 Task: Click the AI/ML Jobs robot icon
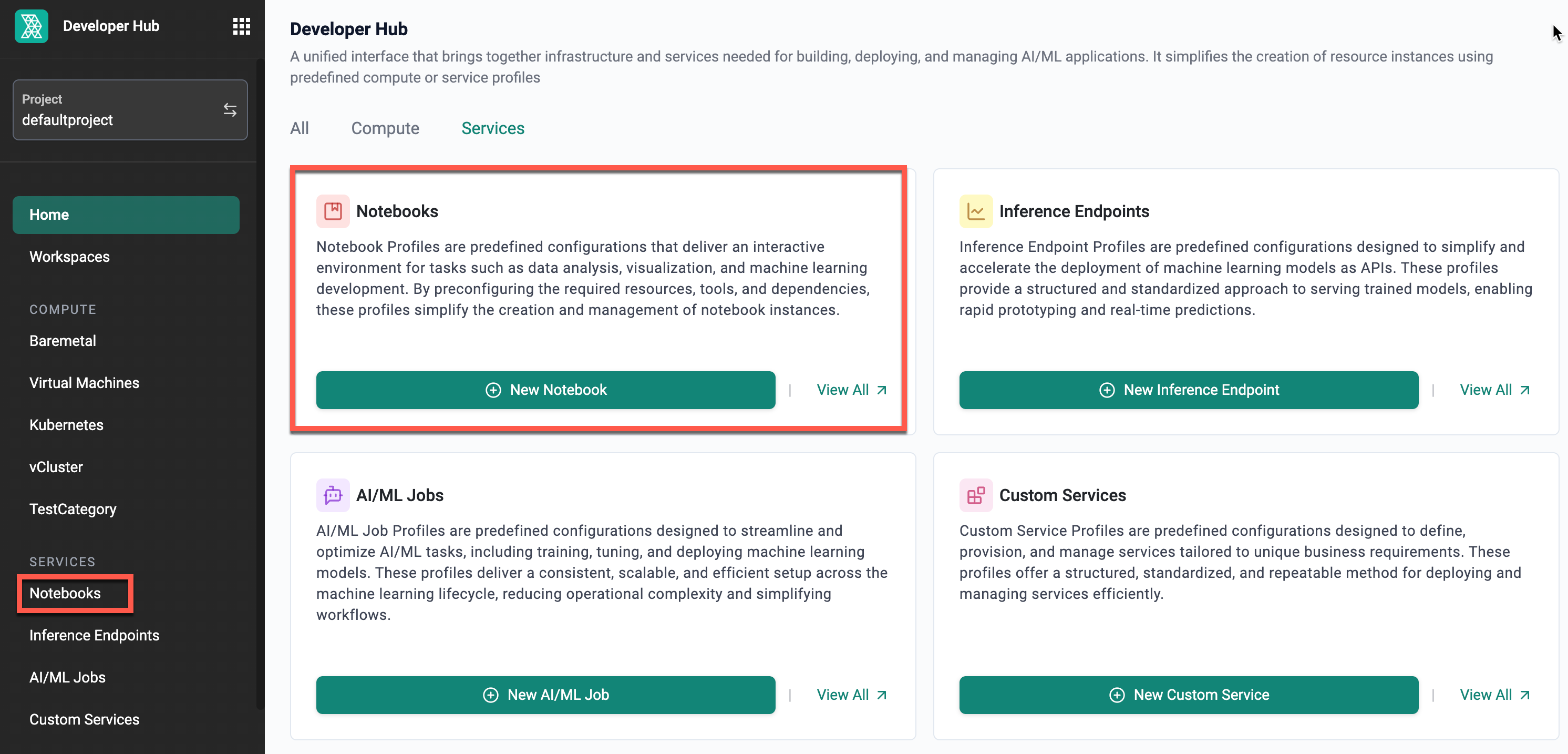pyautogui.click(x=333, y=495)
